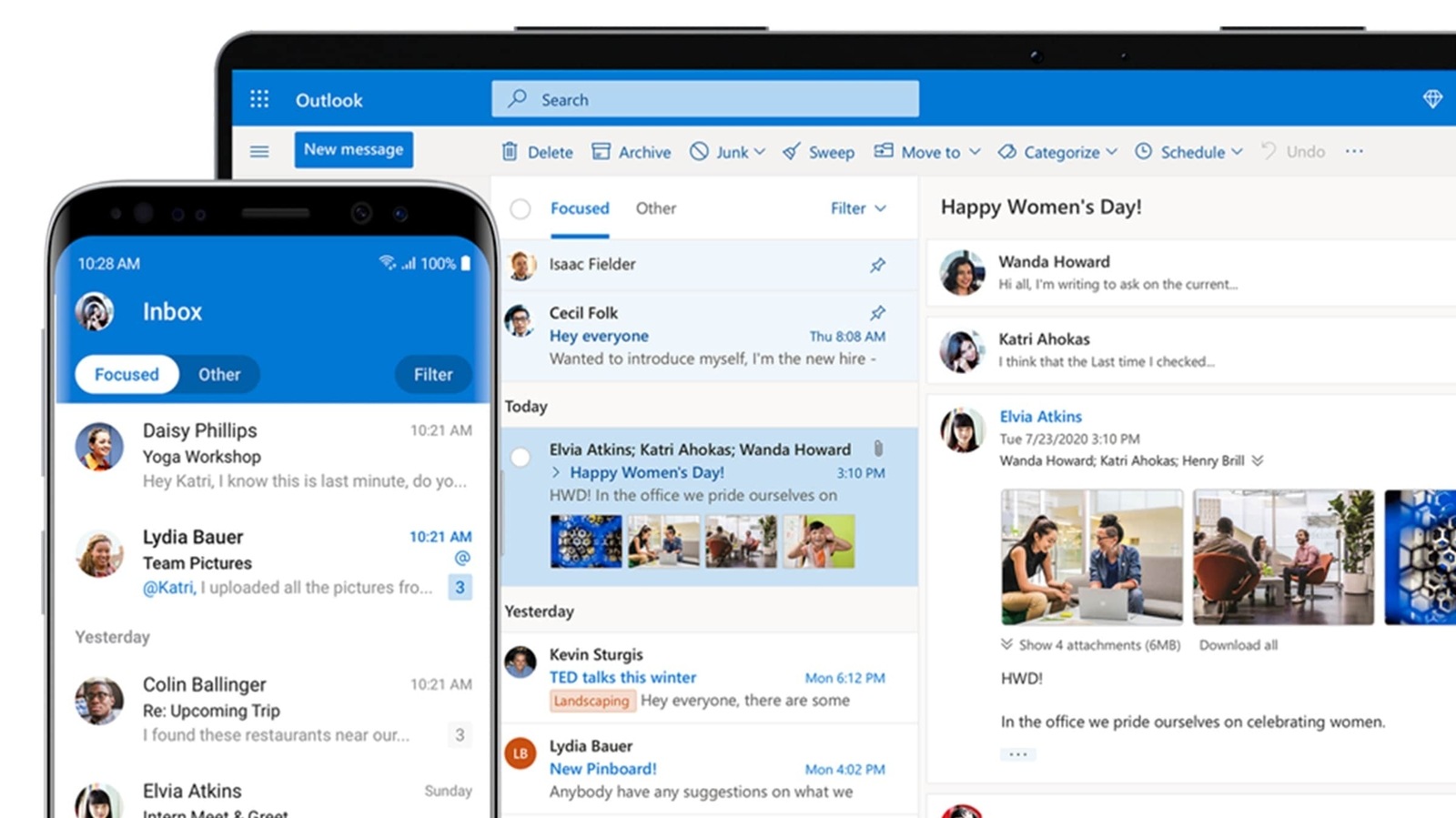Viewport: 1456px width, 818px height.
Task: Open Yoga Workshop email on phone
Action: pyautogui.click(x=273, y=455)
